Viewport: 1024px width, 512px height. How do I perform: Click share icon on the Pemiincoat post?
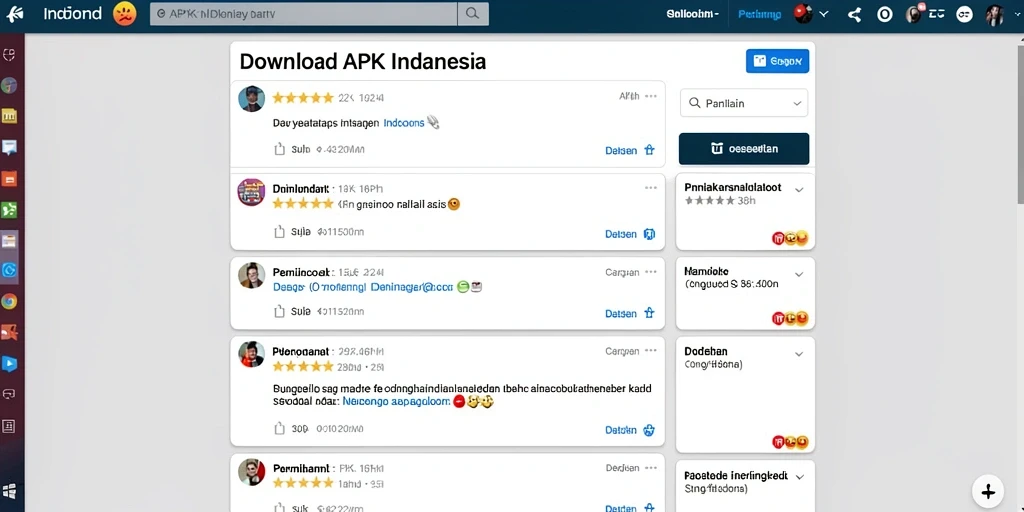click(x=280, y=312)
